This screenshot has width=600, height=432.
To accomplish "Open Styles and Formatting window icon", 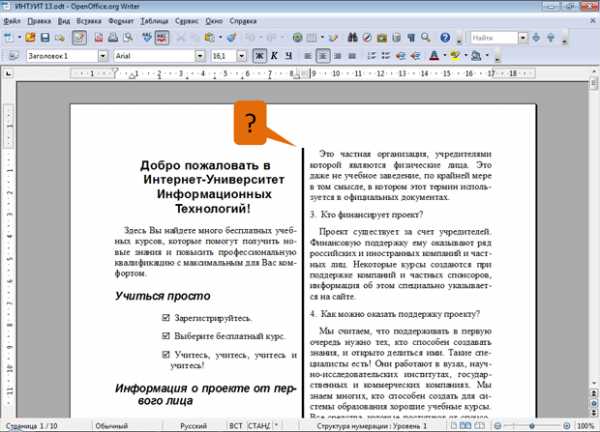I will click(x=13, y=56).
